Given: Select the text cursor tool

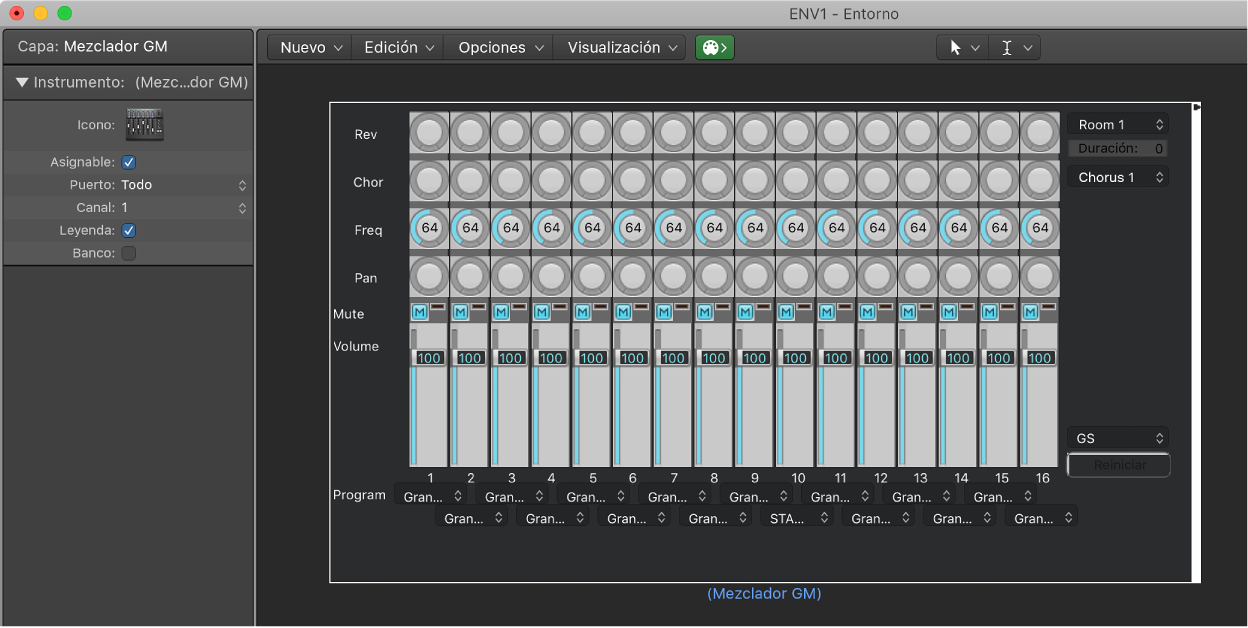Looking at the screenshot, I should coord(1007,47).
